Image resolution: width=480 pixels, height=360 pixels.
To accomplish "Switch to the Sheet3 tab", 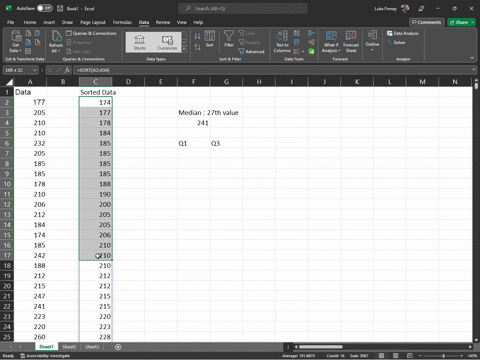I will [x=92, y=347].
